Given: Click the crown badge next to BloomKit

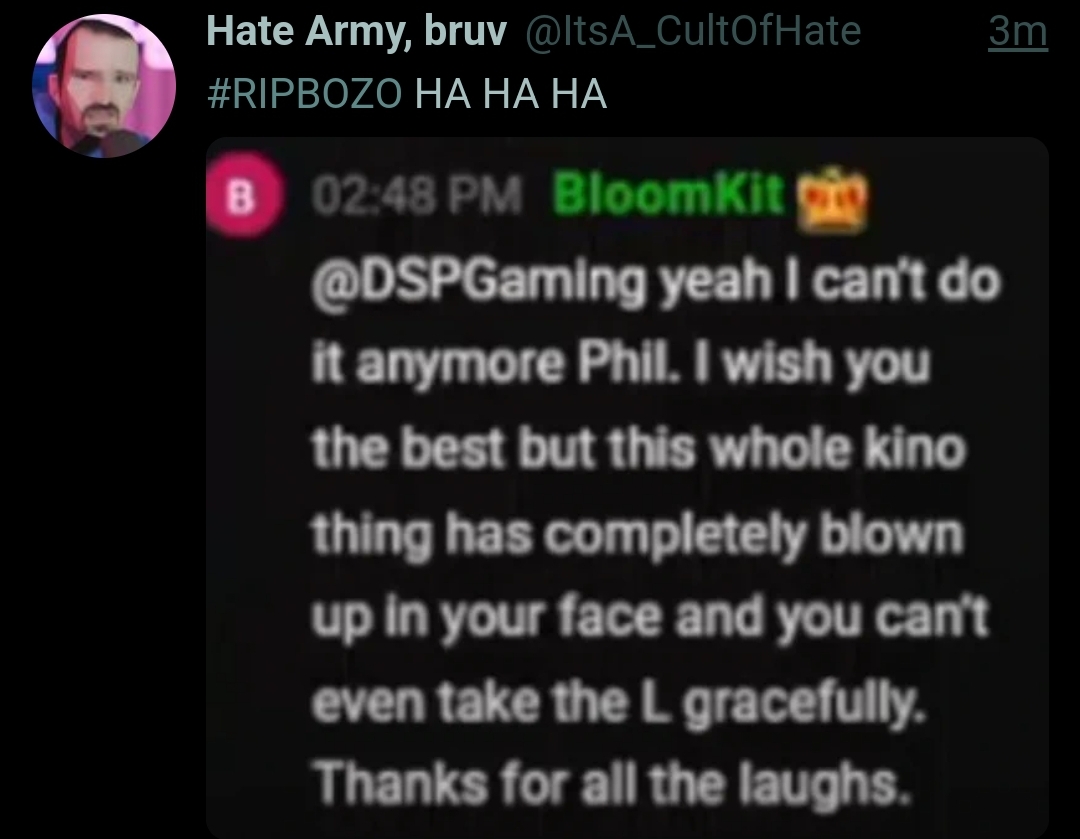Looking at the screenshot, I should [831, 200].
